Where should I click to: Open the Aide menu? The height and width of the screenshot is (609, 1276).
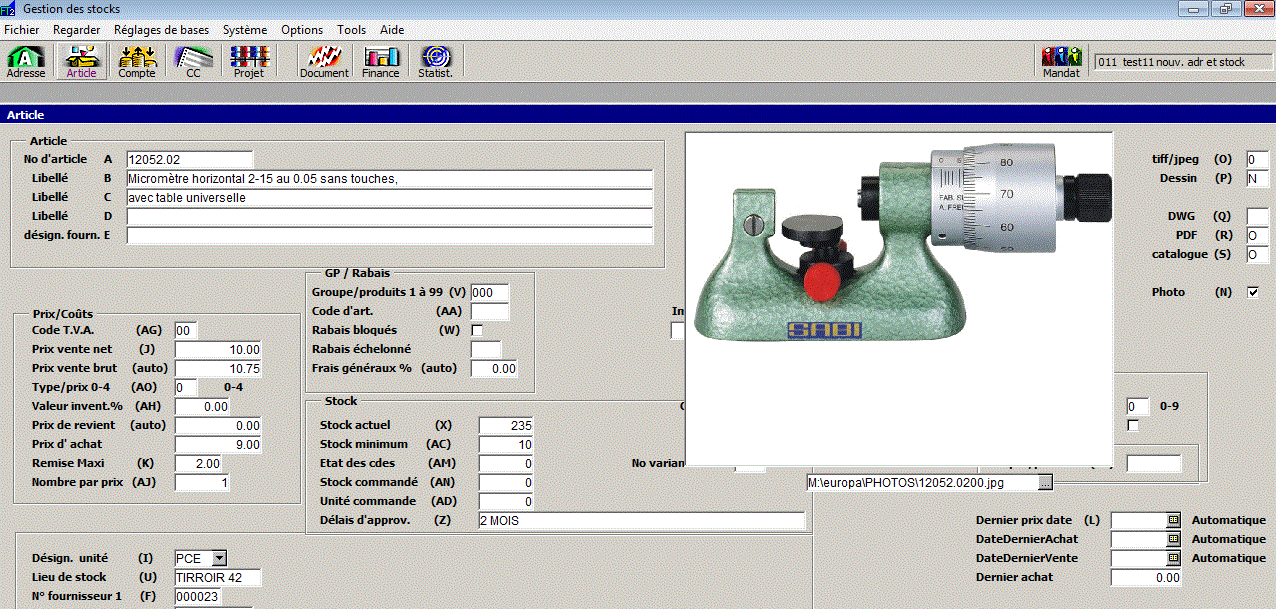coord(392,30)
